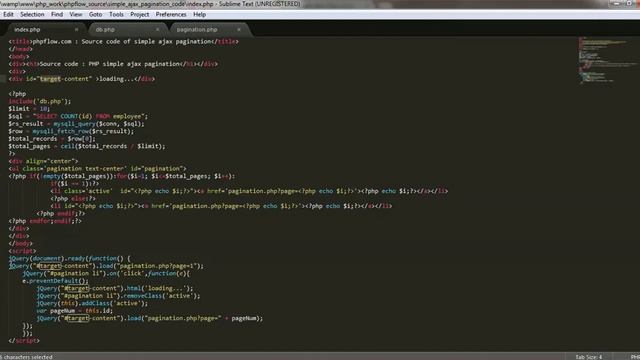
Task: Close the pagination.php tab
Action: click(x=239, y=29)
